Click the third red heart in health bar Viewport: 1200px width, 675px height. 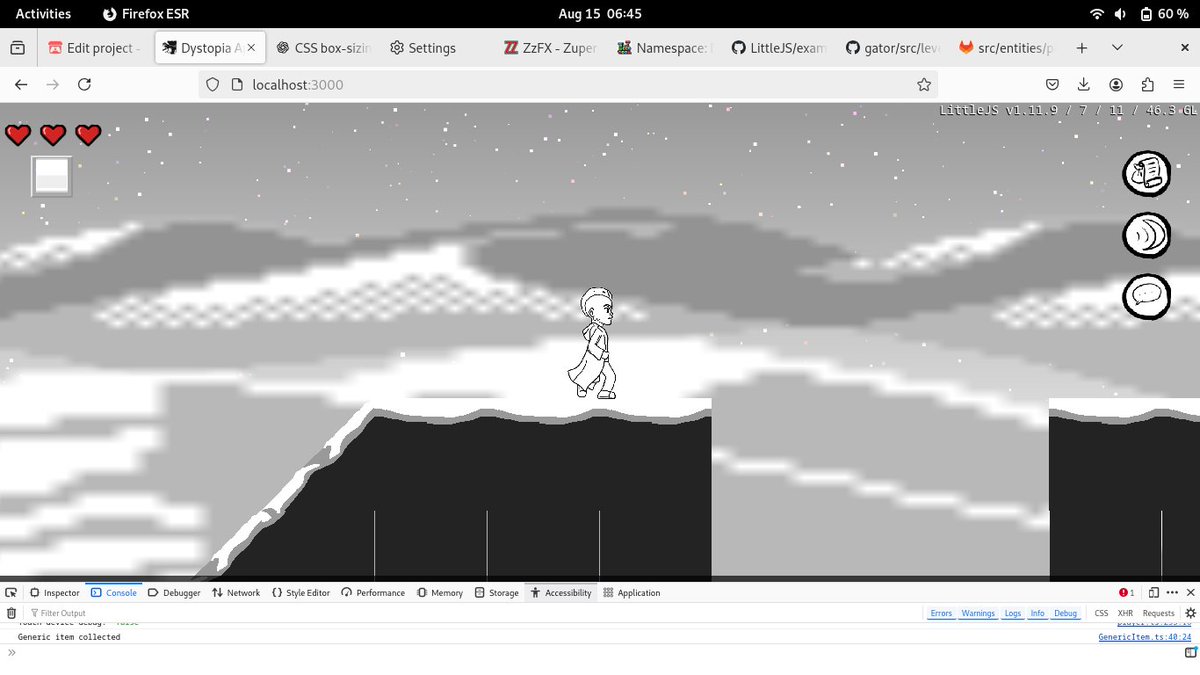click(x=89, y=135)
